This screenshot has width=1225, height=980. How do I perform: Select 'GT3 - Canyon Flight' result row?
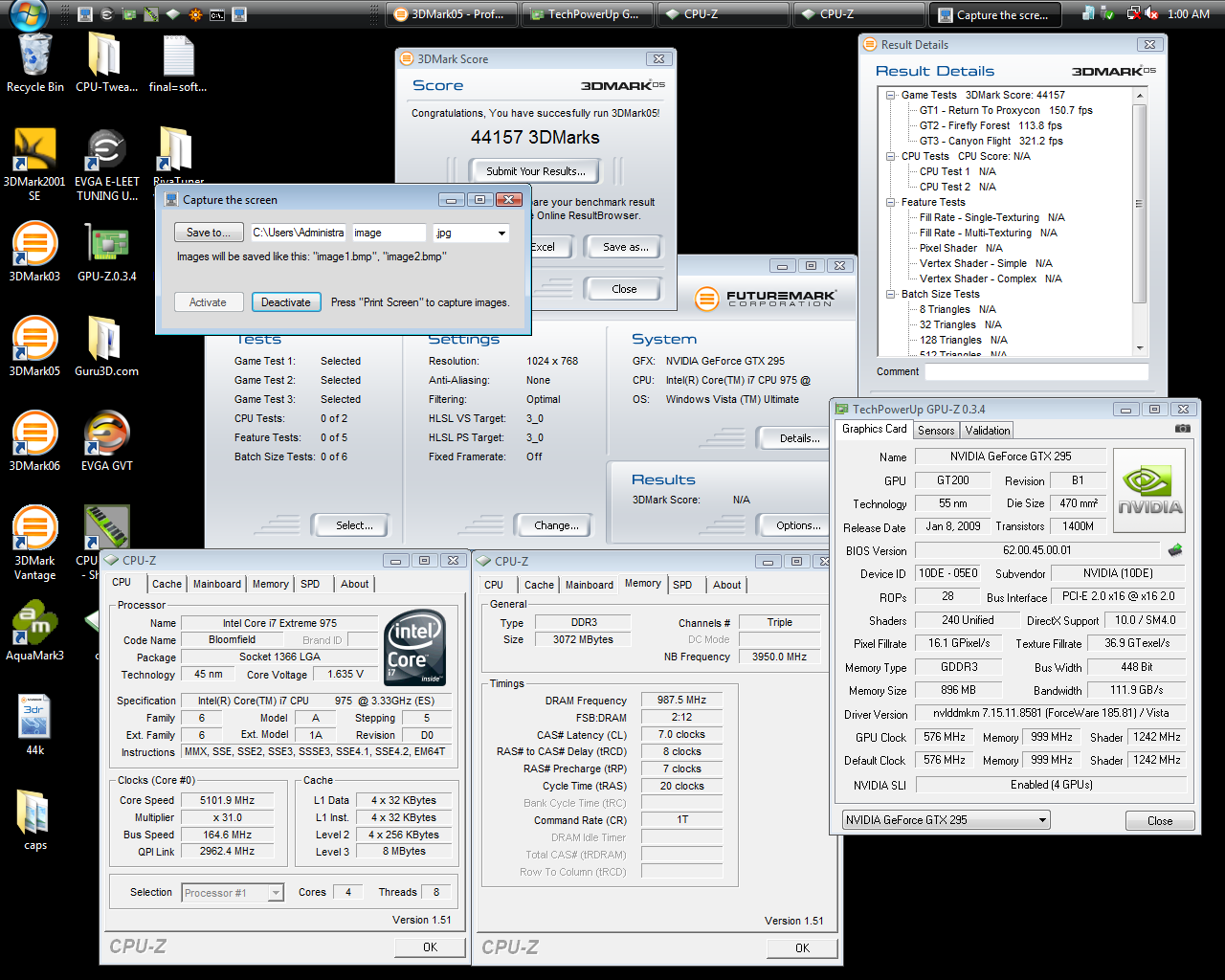coord(991,141)
